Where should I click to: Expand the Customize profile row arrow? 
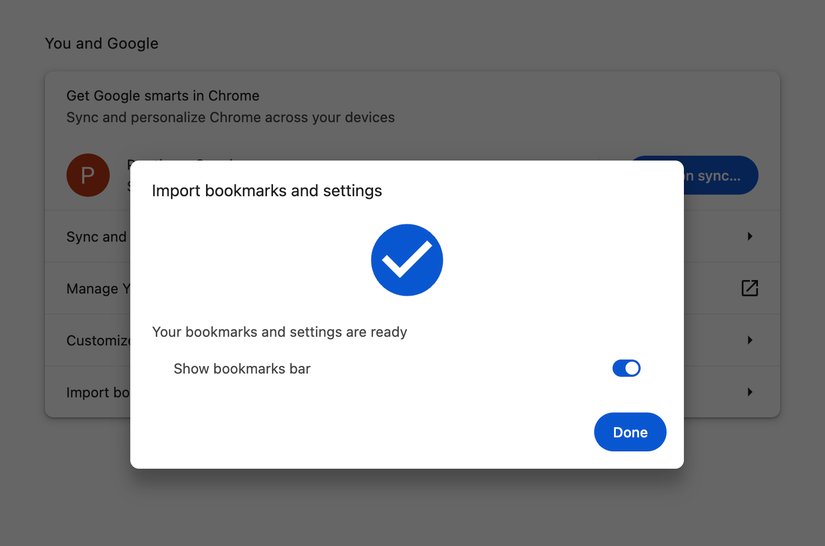750,340
